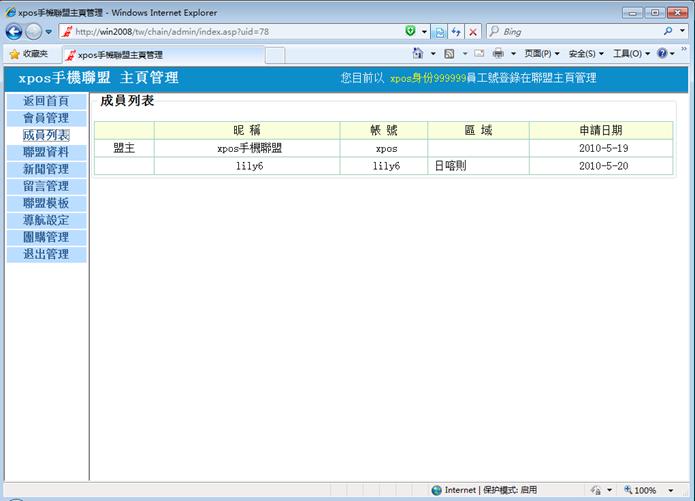This screenshot has width=695, height=501.
Task: Click the compatibility view icon in address bar
Action: click(x=439, y=32)
